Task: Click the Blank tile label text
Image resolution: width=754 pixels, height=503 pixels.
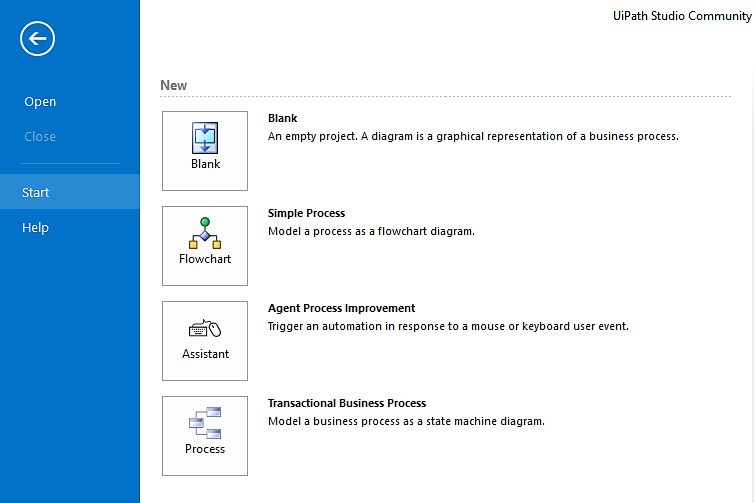Action: coord(205,164)
